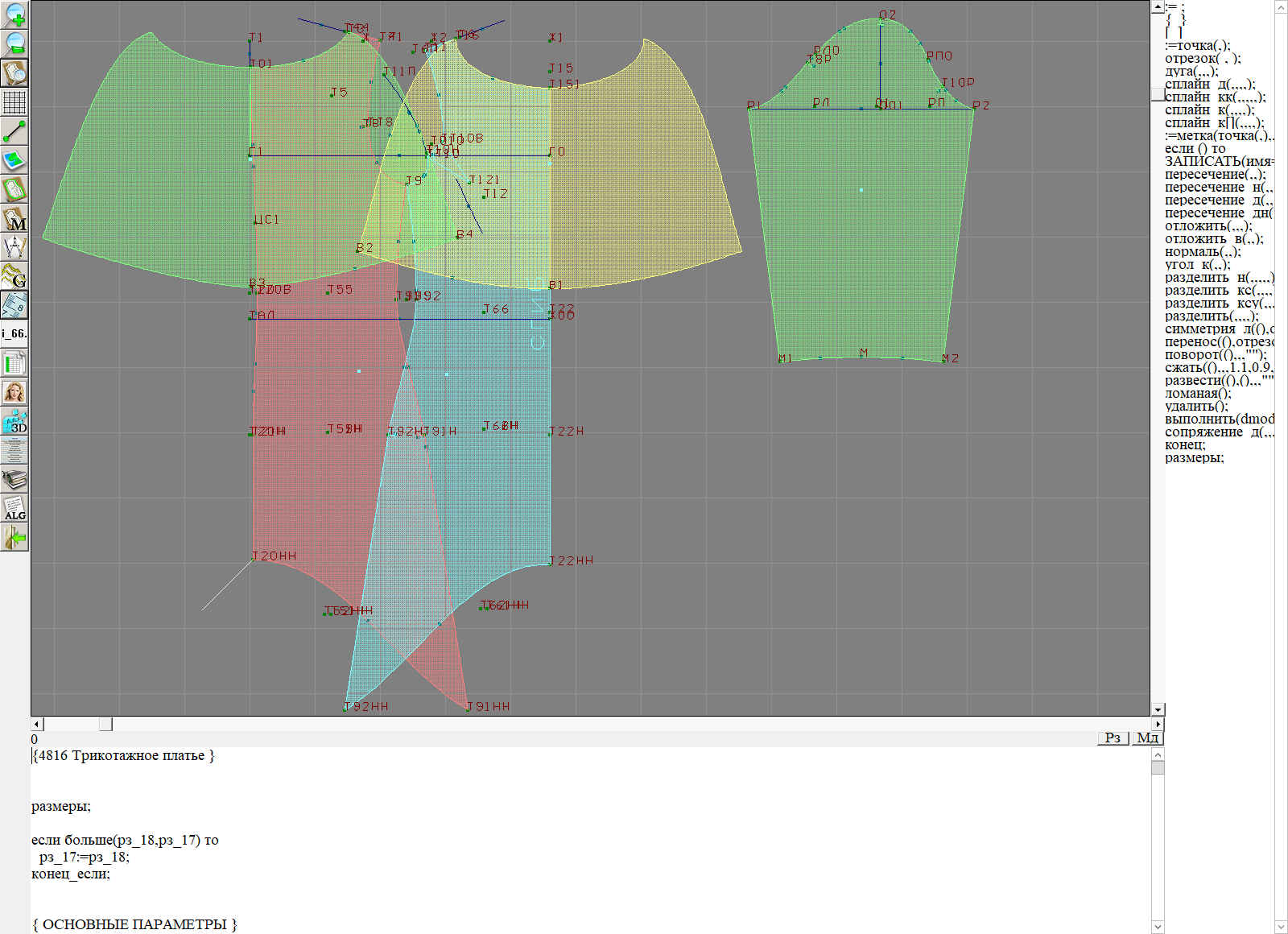Click in the code editor on 'размеры;'

pyautogui.click(x=61, y=807)
